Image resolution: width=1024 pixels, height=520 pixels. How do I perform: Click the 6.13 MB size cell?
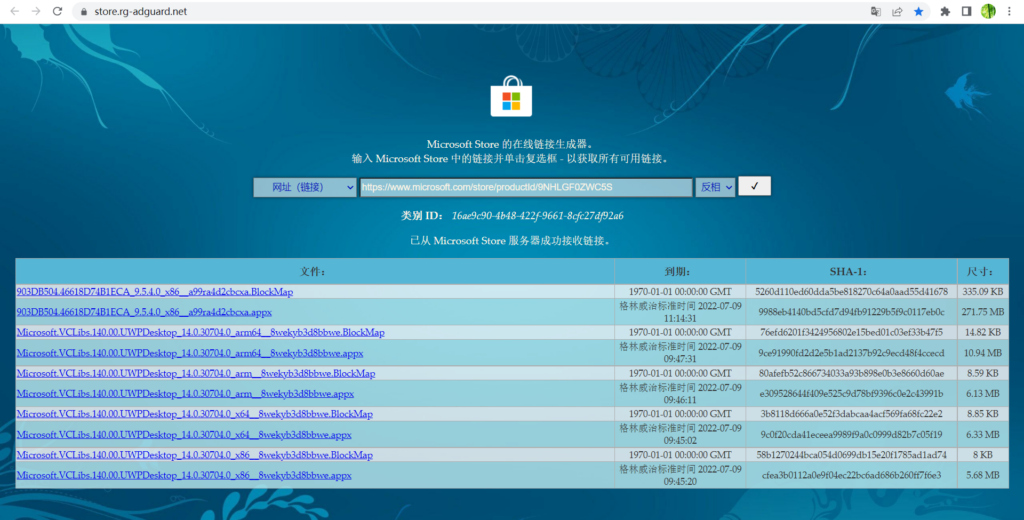983,394
